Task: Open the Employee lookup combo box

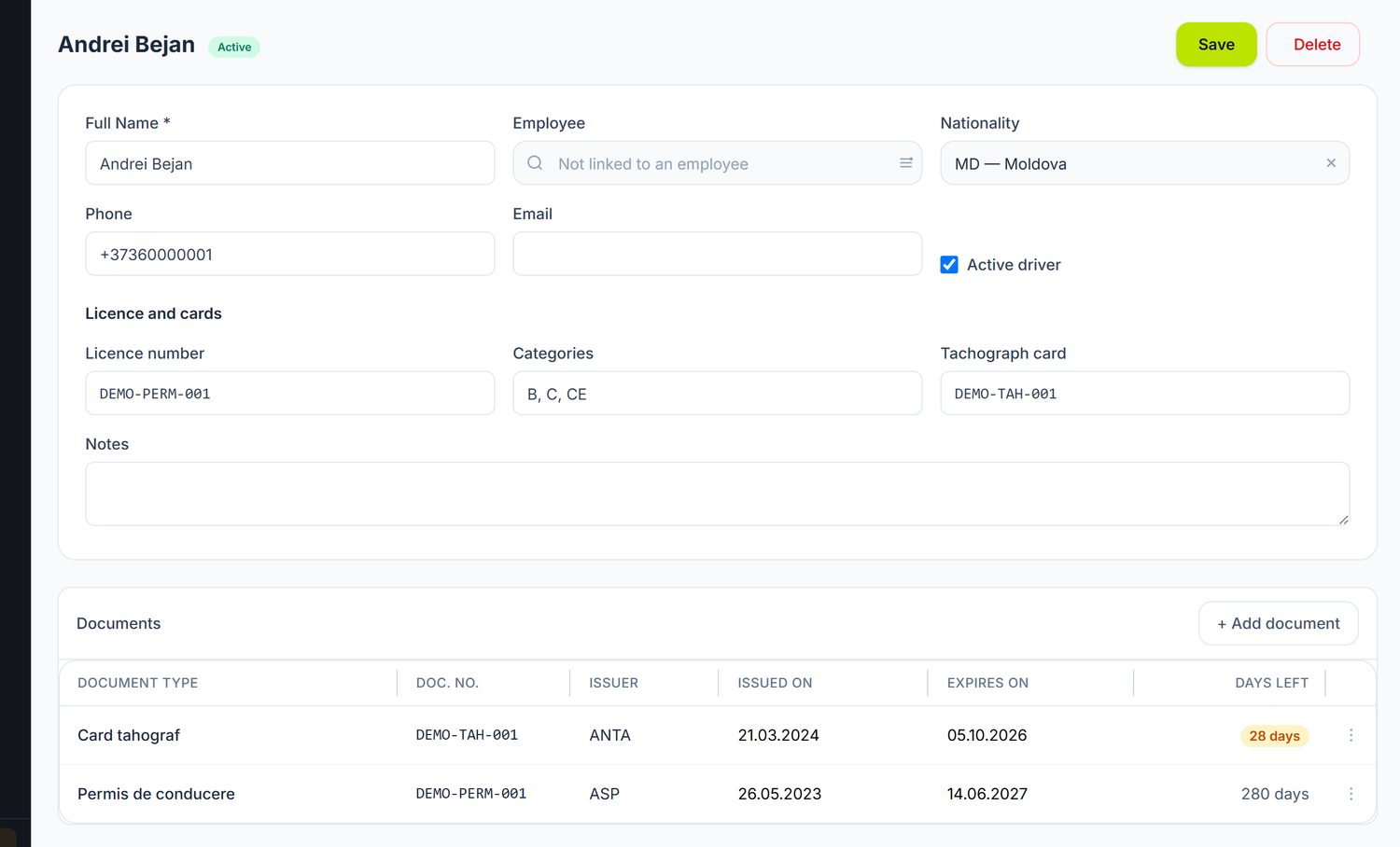Action: (x=717, y=163)
